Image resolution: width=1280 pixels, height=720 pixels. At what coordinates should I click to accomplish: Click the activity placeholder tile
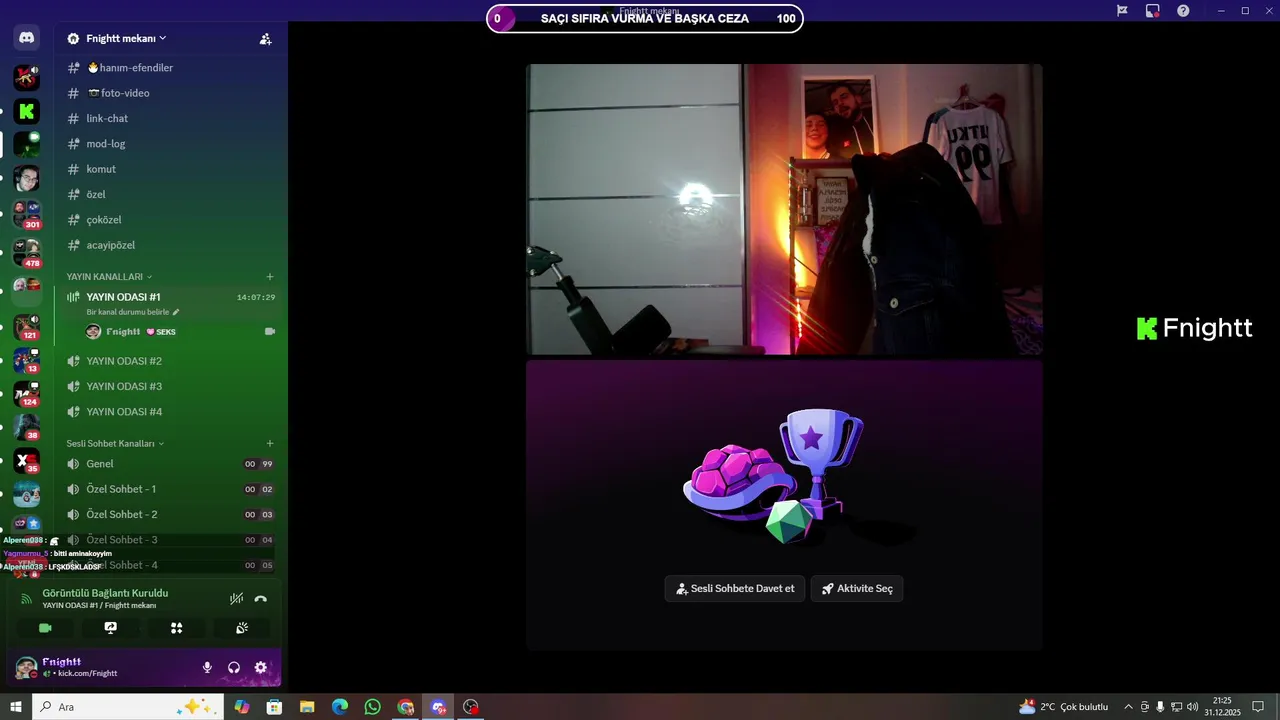(x=784, y=506)
